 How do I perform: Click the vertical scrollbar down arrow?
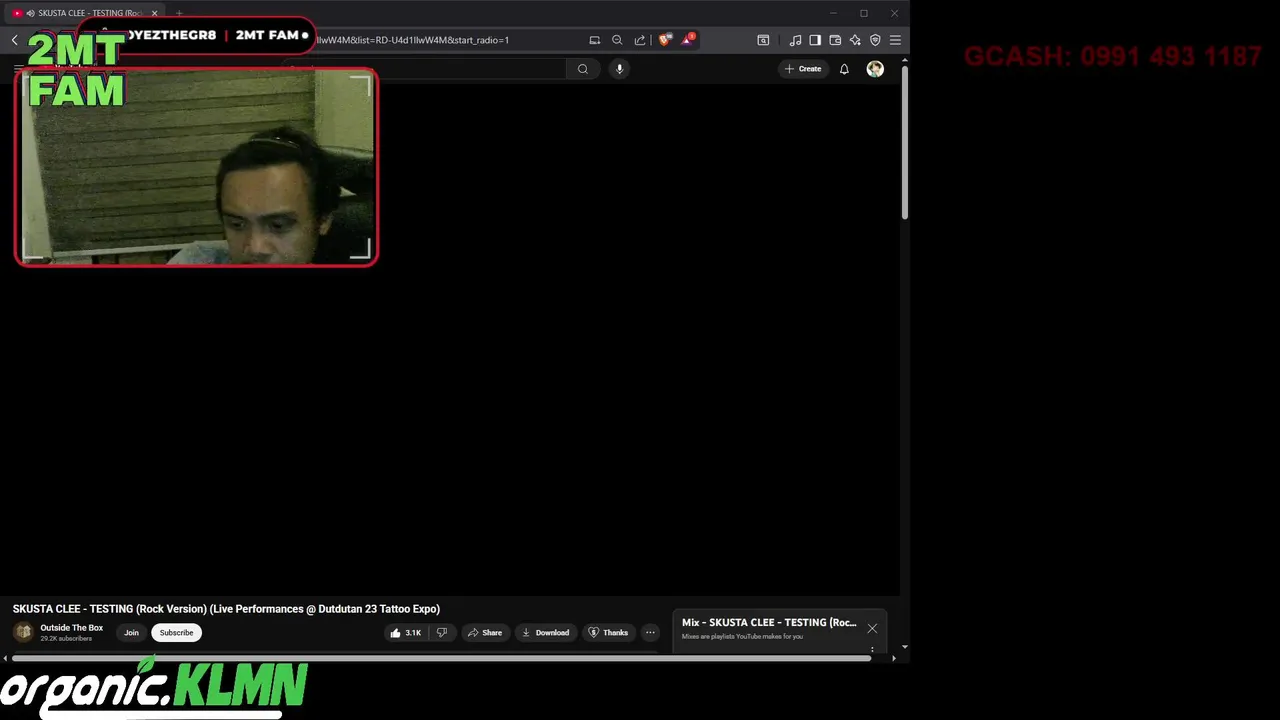pos(904,647)
